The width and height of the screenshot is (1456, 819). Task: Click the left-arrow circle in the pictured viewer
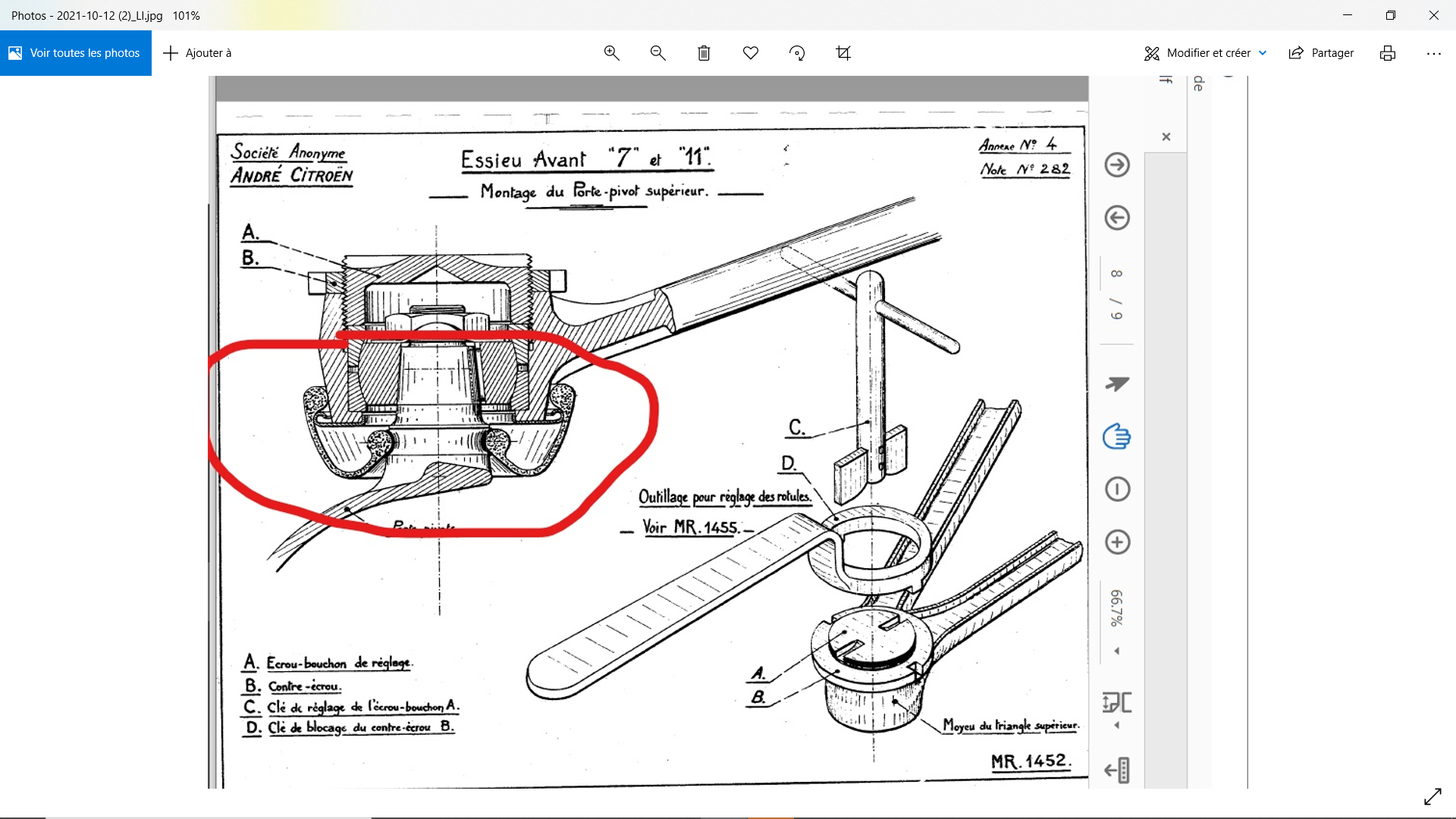coord(1117,218)
